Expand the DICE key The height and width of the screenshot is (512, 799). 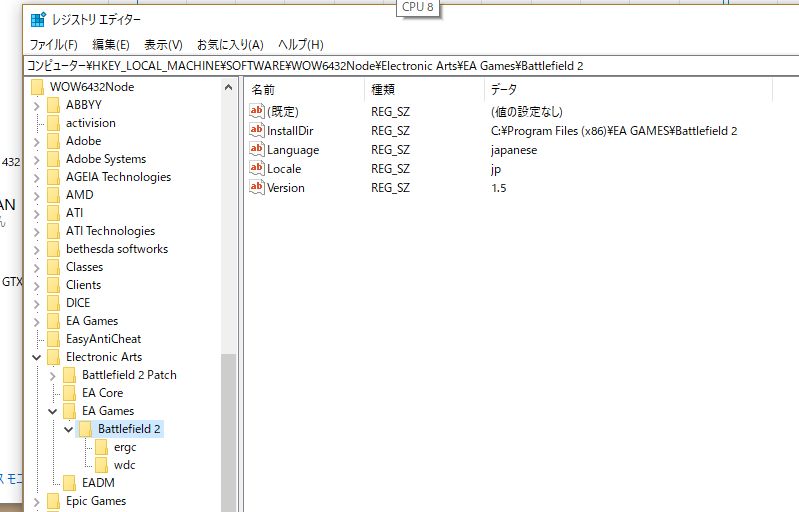point(36,304)
